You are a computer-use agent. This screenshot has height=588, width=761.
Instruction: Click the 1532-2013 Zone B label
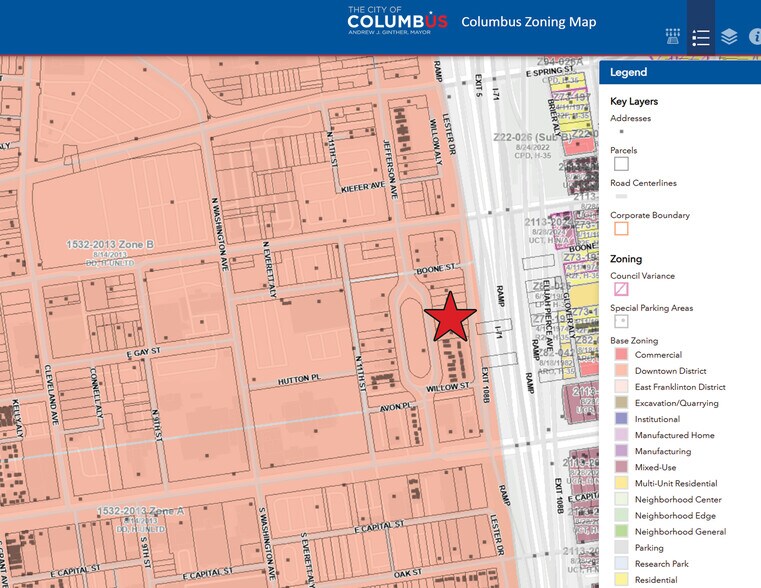[111, 244]
